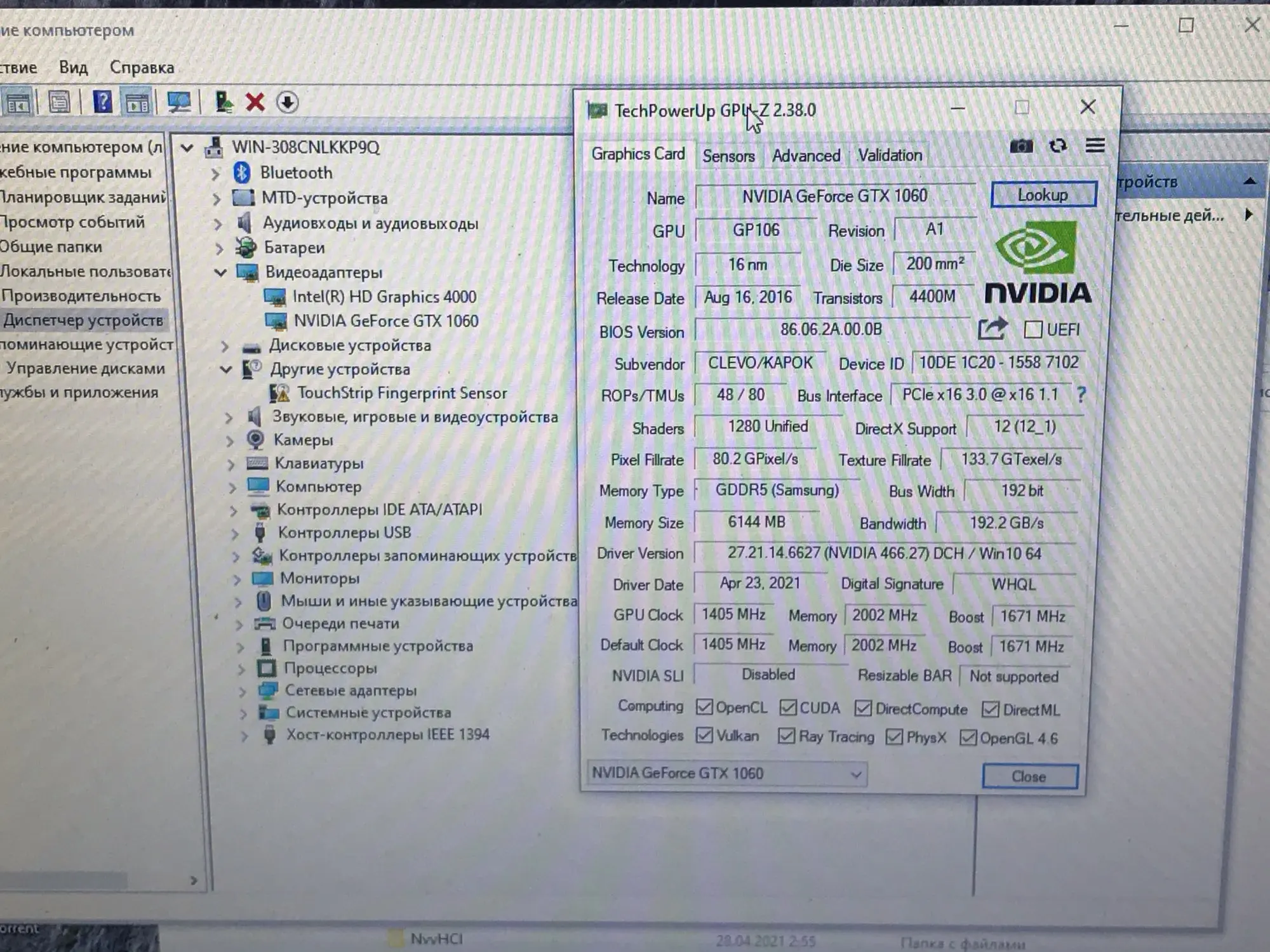
Task: Click the Close button in GPU-Z
Action: 1029,776
